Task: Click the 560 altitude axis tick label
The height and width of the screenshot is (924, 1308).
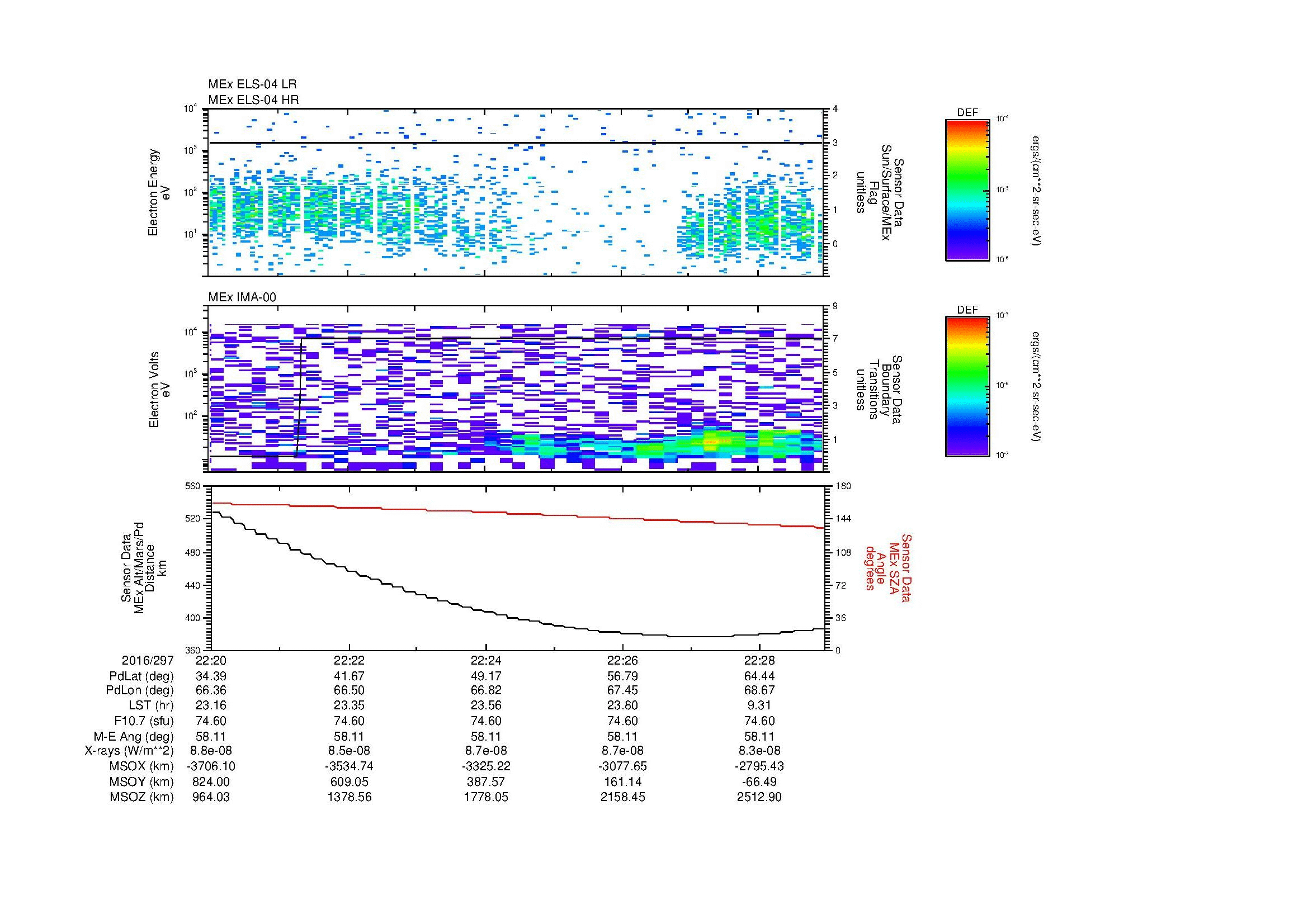Action: click(x=193, y=486)
